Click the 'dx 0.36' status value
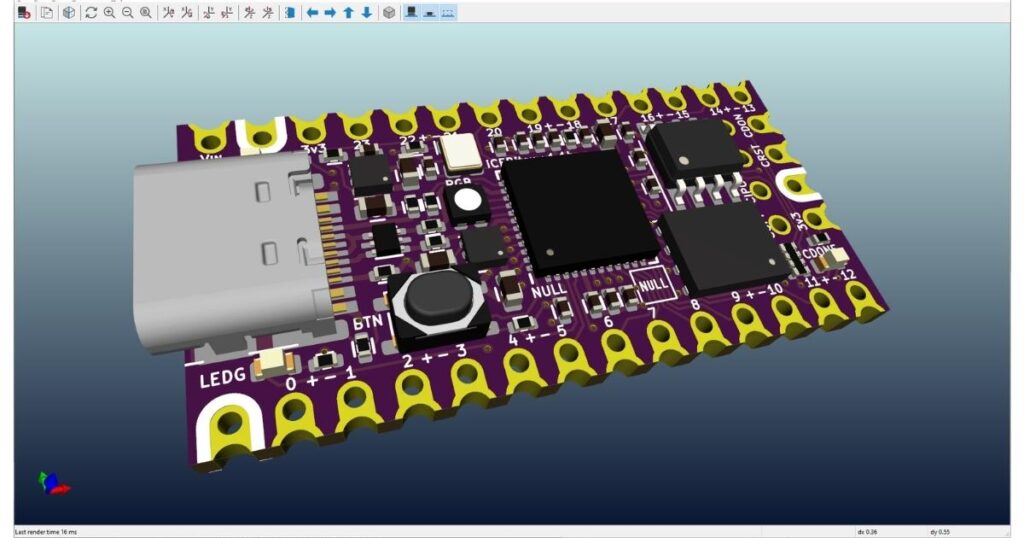1024x538 pixels. pyautogui.click(x=867, y=532)
